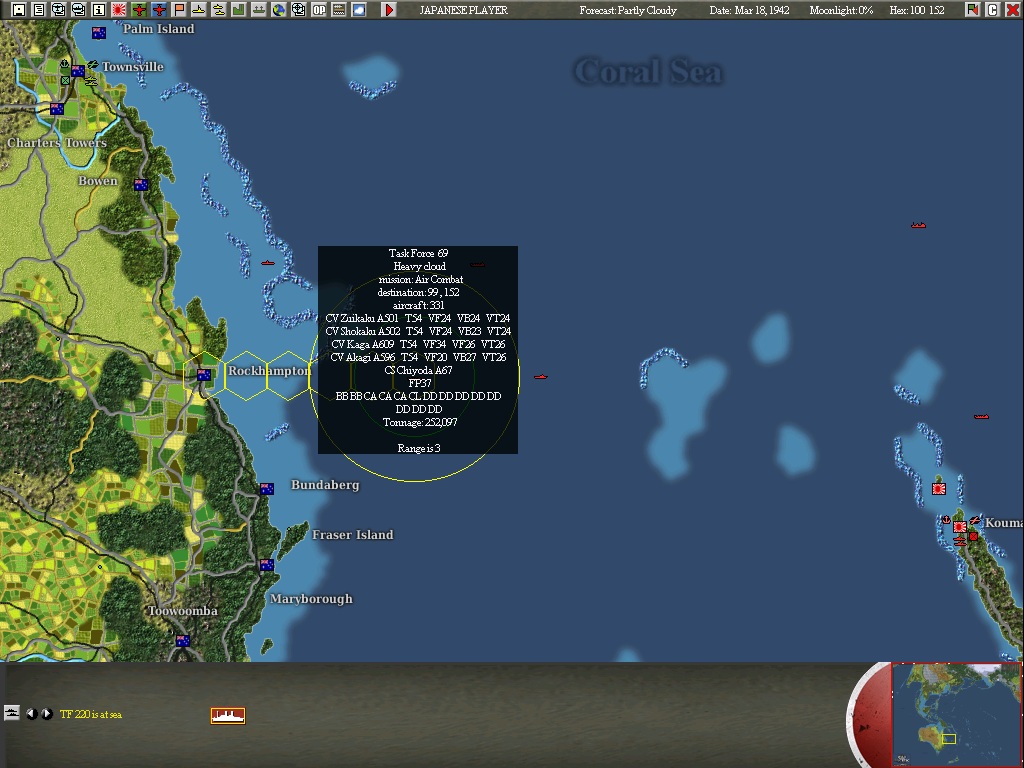Open the information 'i' toolbar icon
Viewport: 1024px width, 768px height.
coord(99,10)
